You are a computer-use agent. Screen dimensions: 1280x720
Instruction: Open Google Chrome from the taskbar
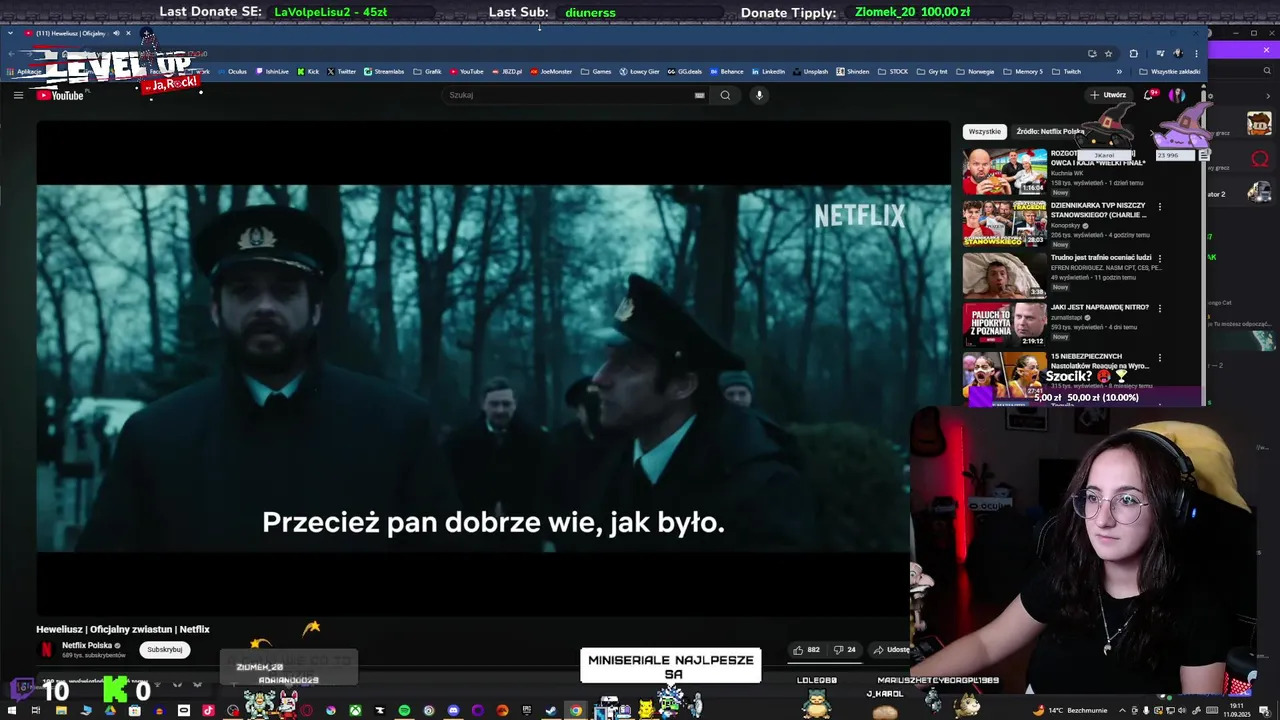click(576, 711)
